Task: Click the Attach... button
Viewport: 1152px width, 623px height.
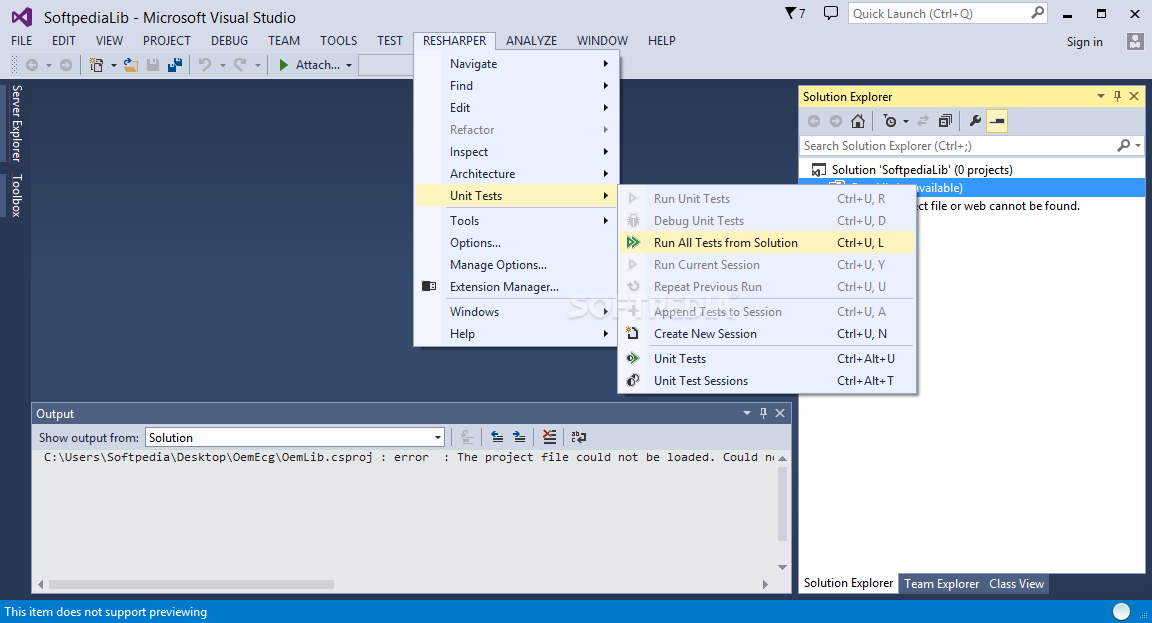Action: pyautogui.click(x=317, y=65)
